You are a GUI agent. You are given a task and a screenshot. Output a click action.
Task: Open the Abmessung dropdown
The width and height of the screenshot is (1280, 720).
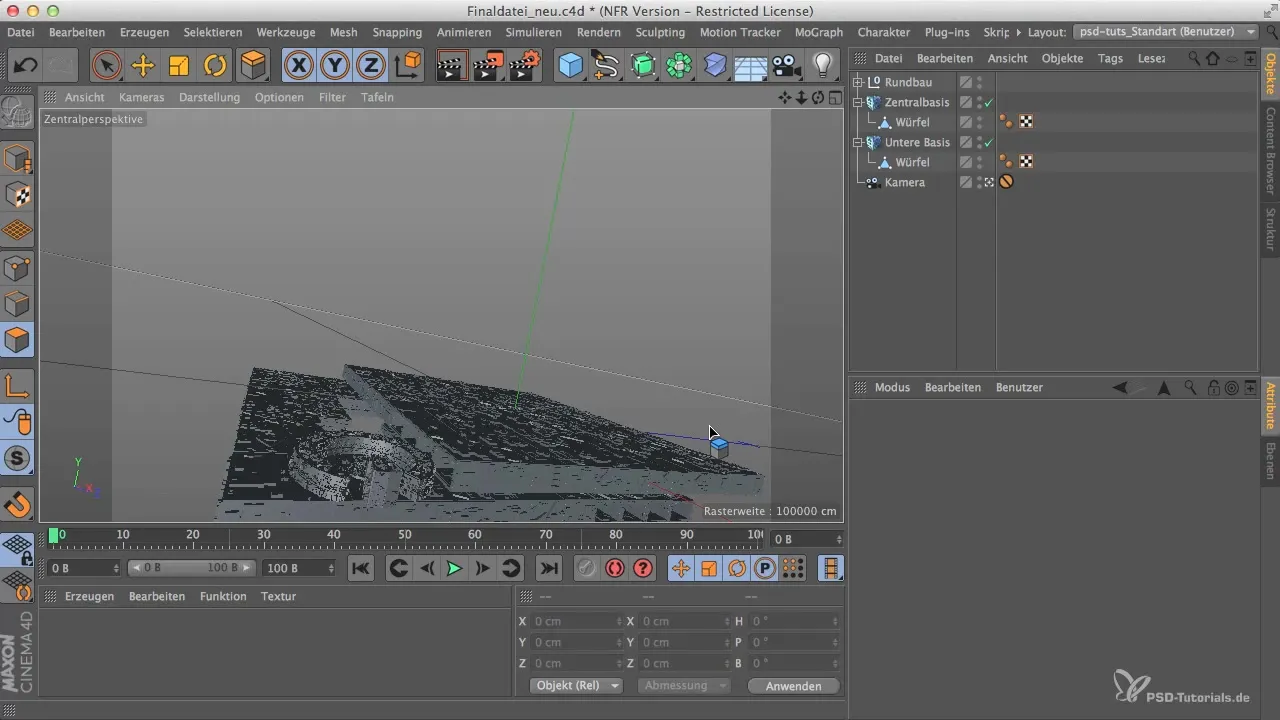683,686
